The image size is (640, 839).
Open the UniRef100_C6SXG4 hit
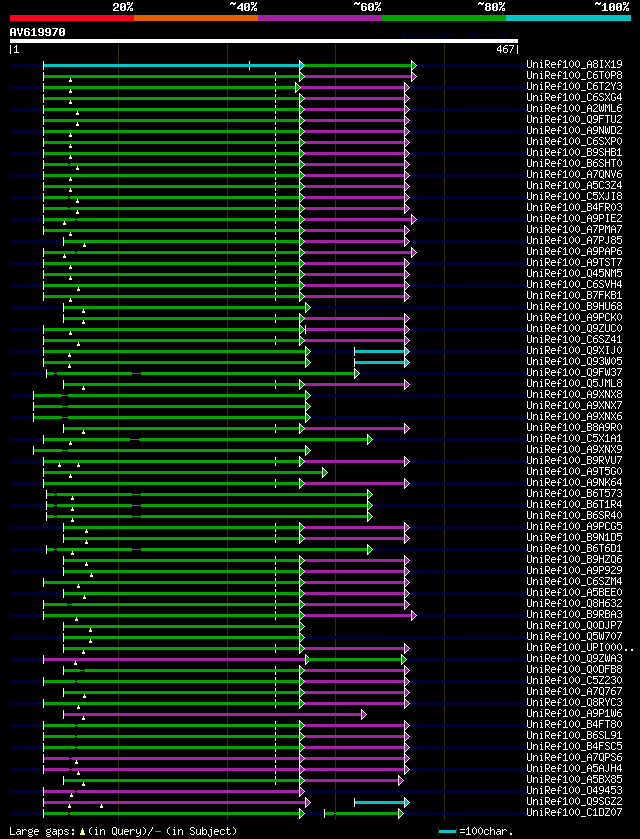pyautogui.click(x=574, y=97)
